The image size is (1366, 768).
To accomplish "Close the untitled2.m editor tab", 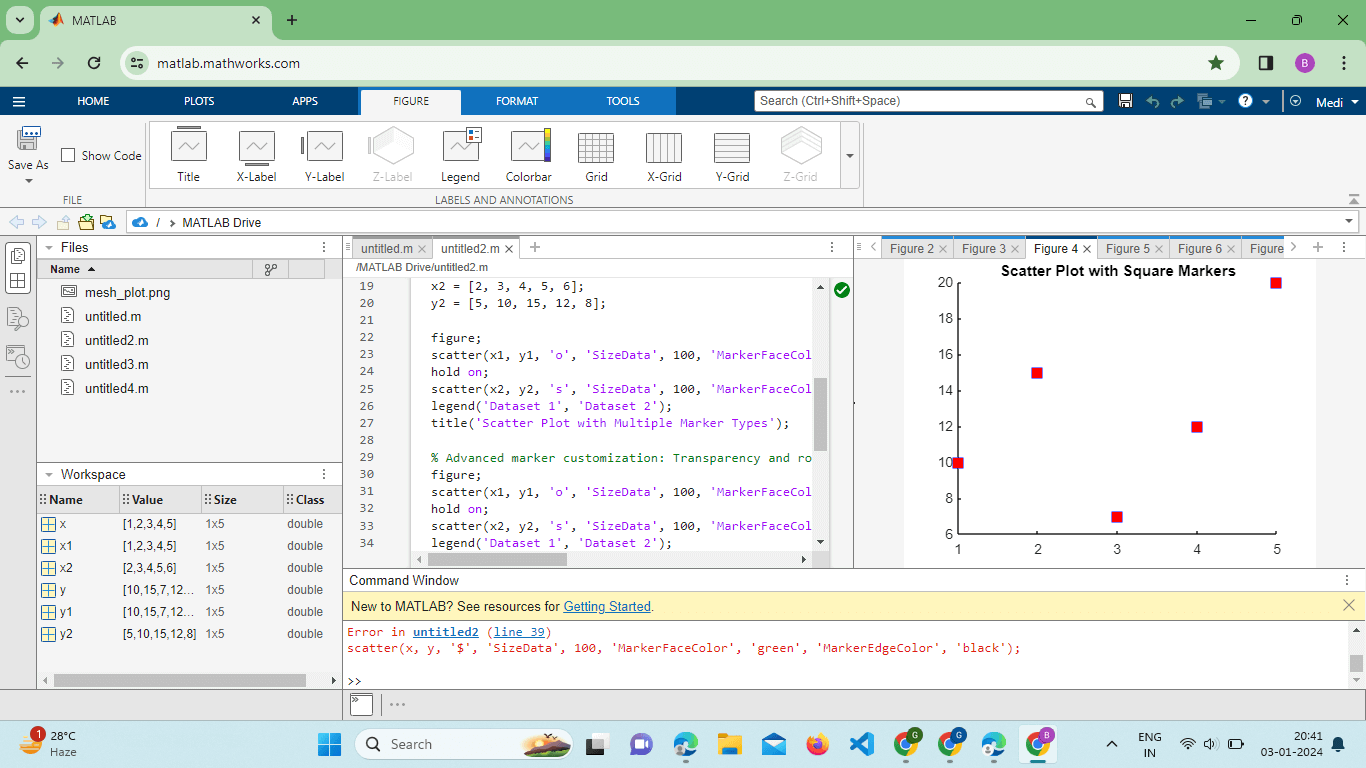I will [x=509, y=249].
